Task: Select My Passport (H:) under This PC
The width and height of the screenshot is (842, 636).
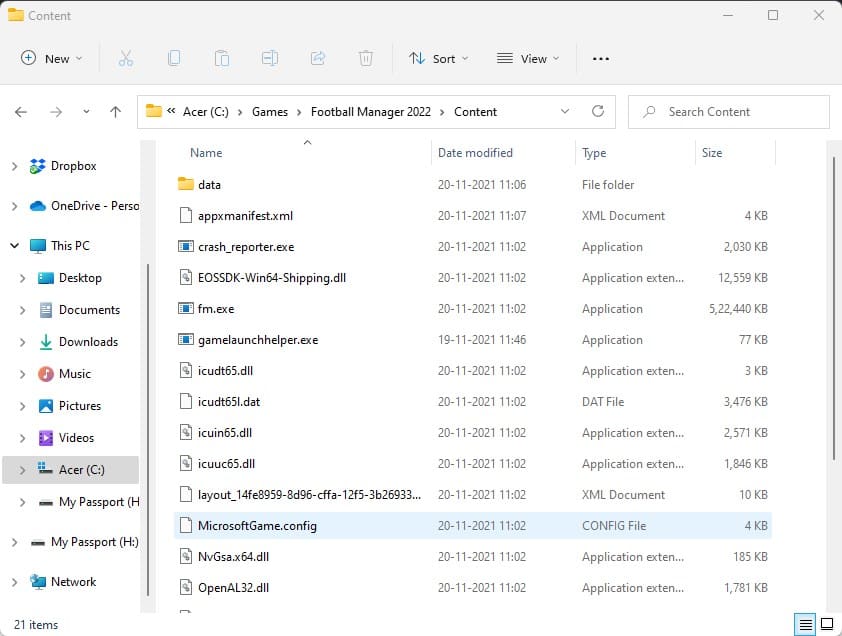Action: (x=99, y=502)
